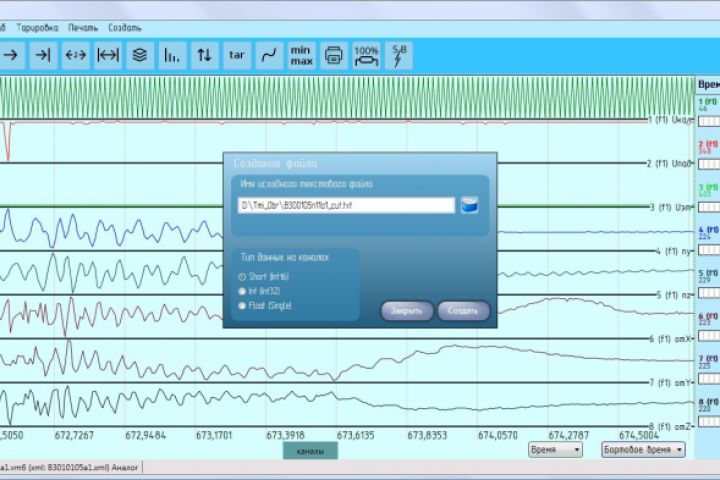Screen dimensions: 720x480
Task: Open the 'Создать' menu in menu bar
Action: (x=125, y=28)
